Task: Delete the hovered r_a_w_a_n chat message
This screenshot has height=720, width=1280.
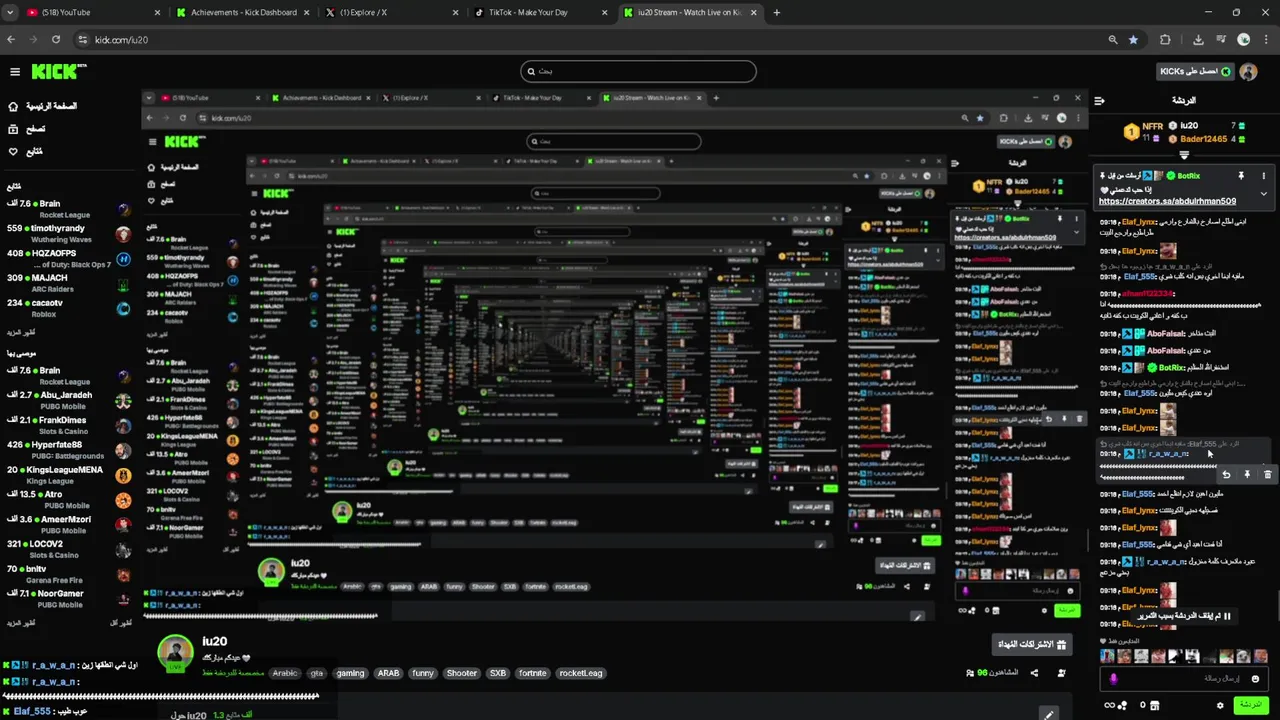Action: 1268,475
